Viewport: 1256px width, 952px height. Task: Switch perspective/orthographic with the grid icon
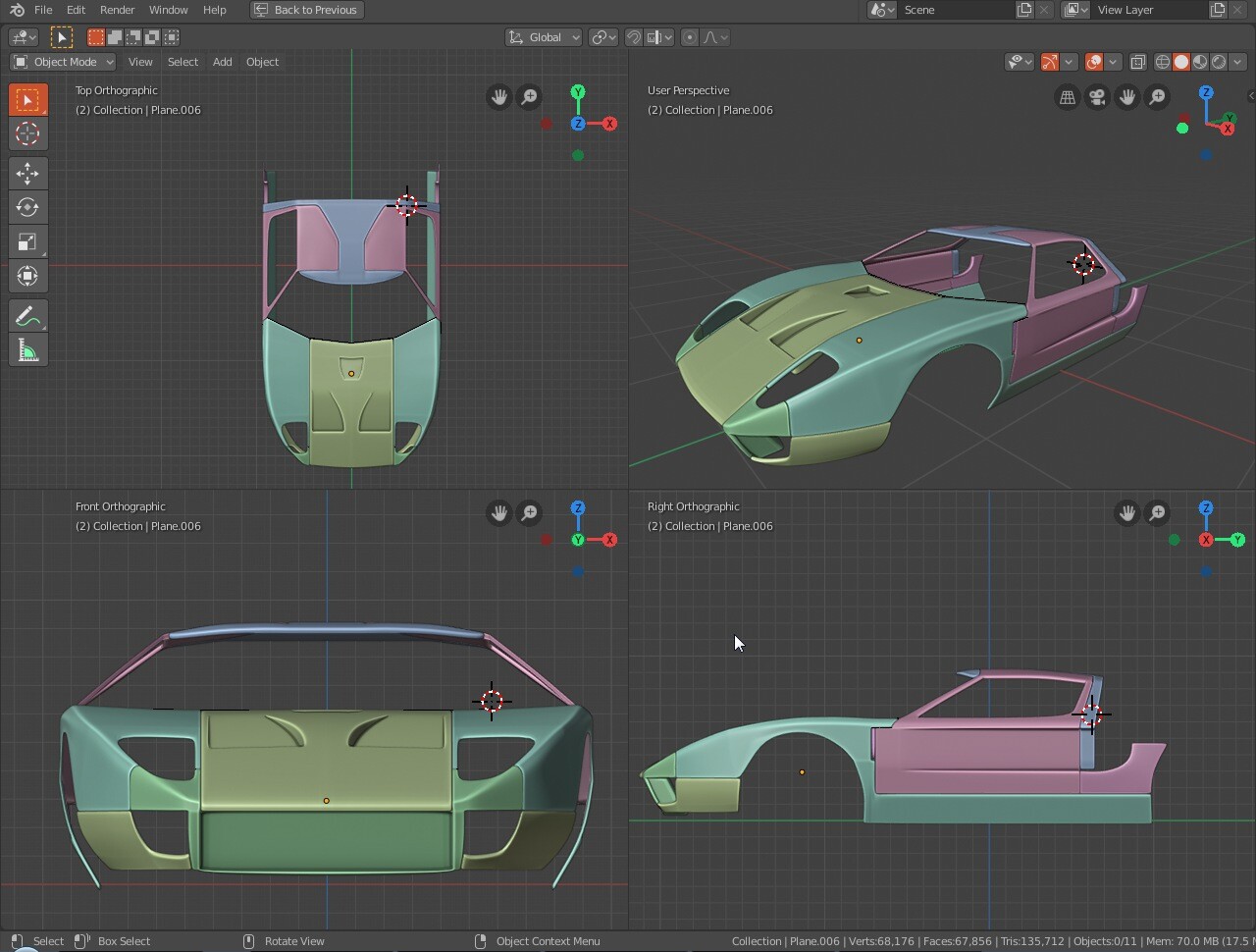coord(1067,97)
